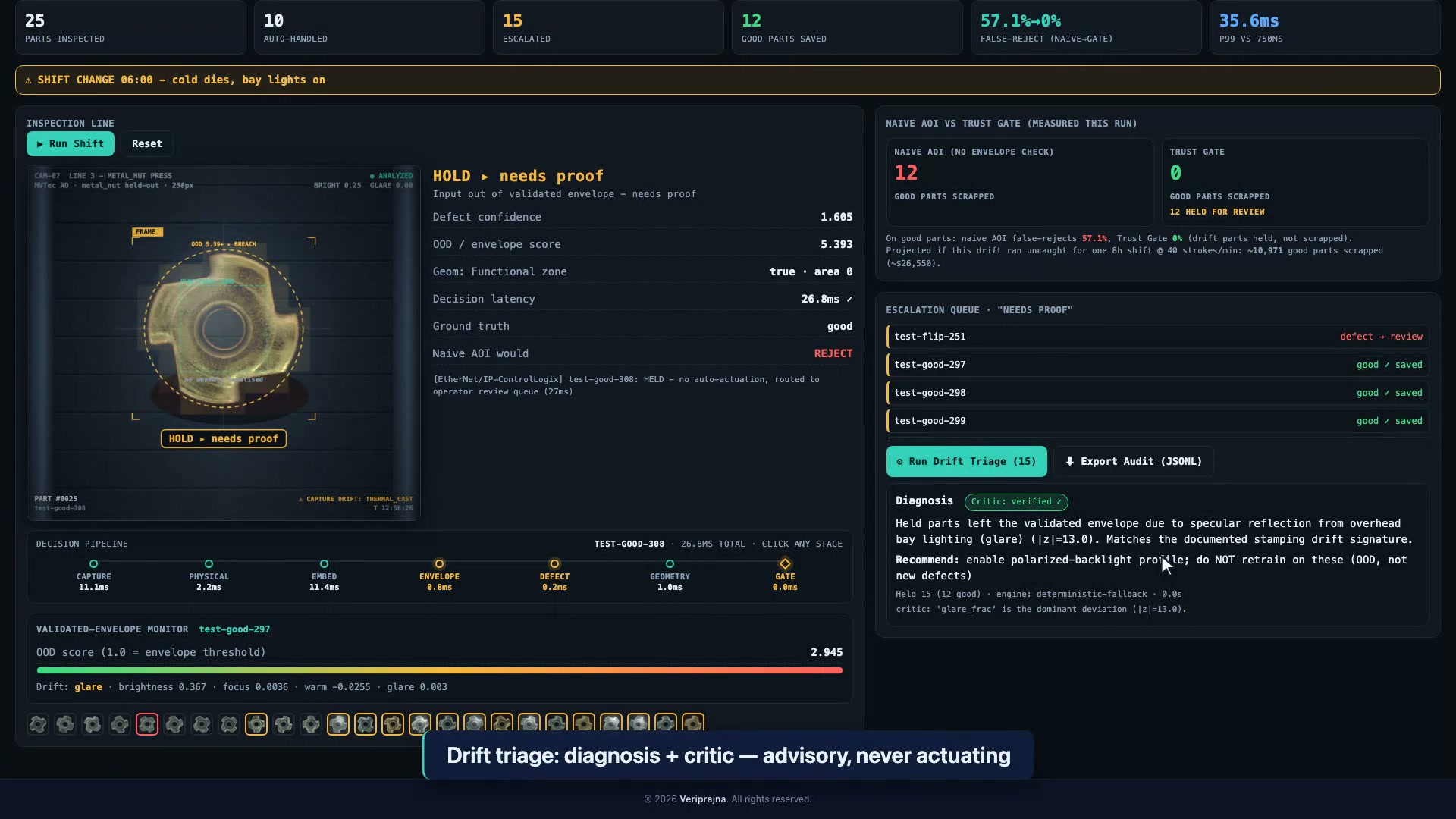The width and height of the screenshot is (1456, 819).
Task: Select the PHYSICAL pipeline stage node
Action: coord(209,564)
